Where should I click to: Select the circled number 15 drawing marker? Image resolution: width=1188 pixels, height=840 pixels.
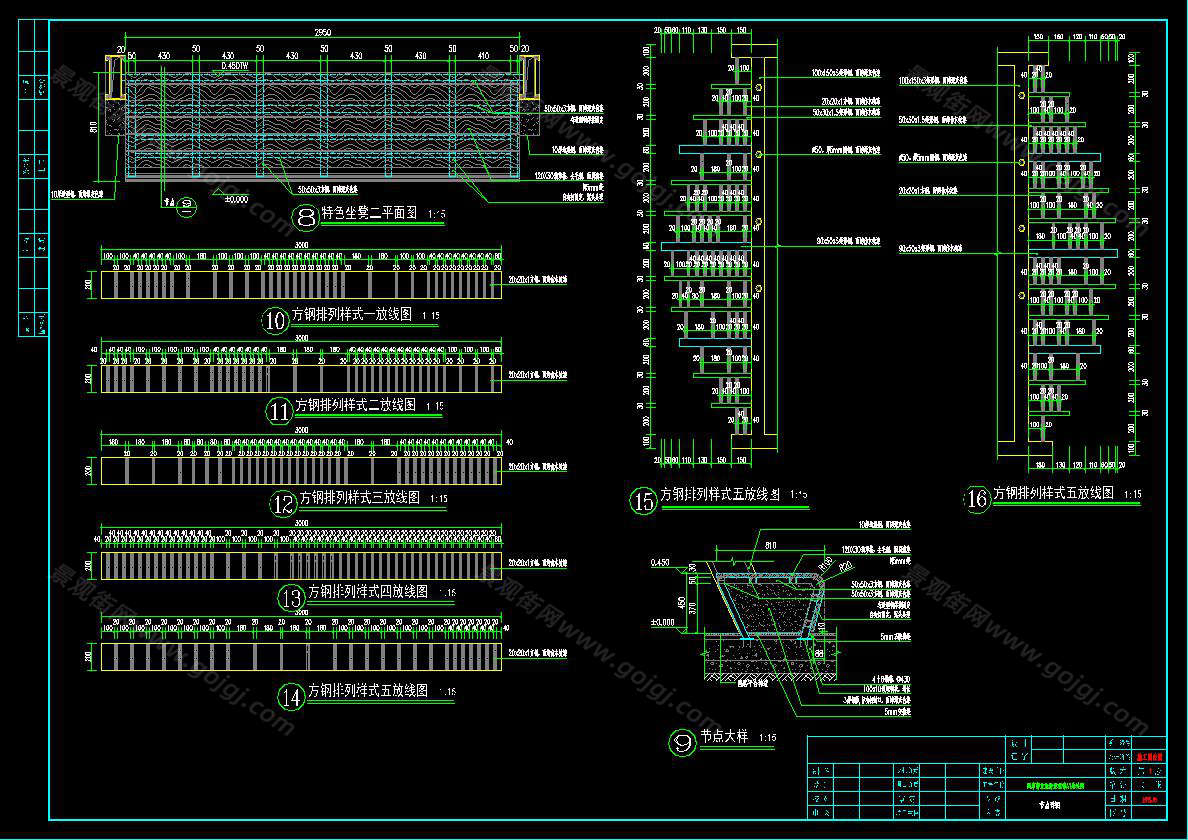pos(642,500)
